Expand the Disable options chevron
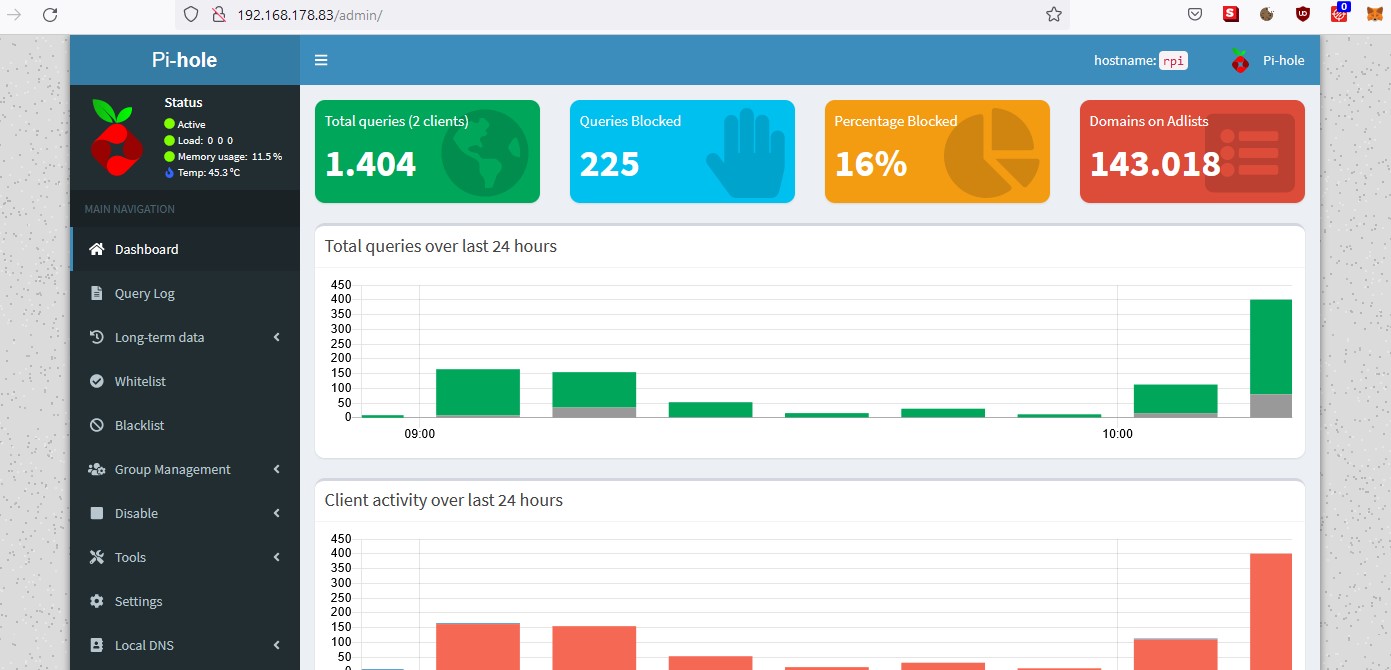 tap(276, 513)
